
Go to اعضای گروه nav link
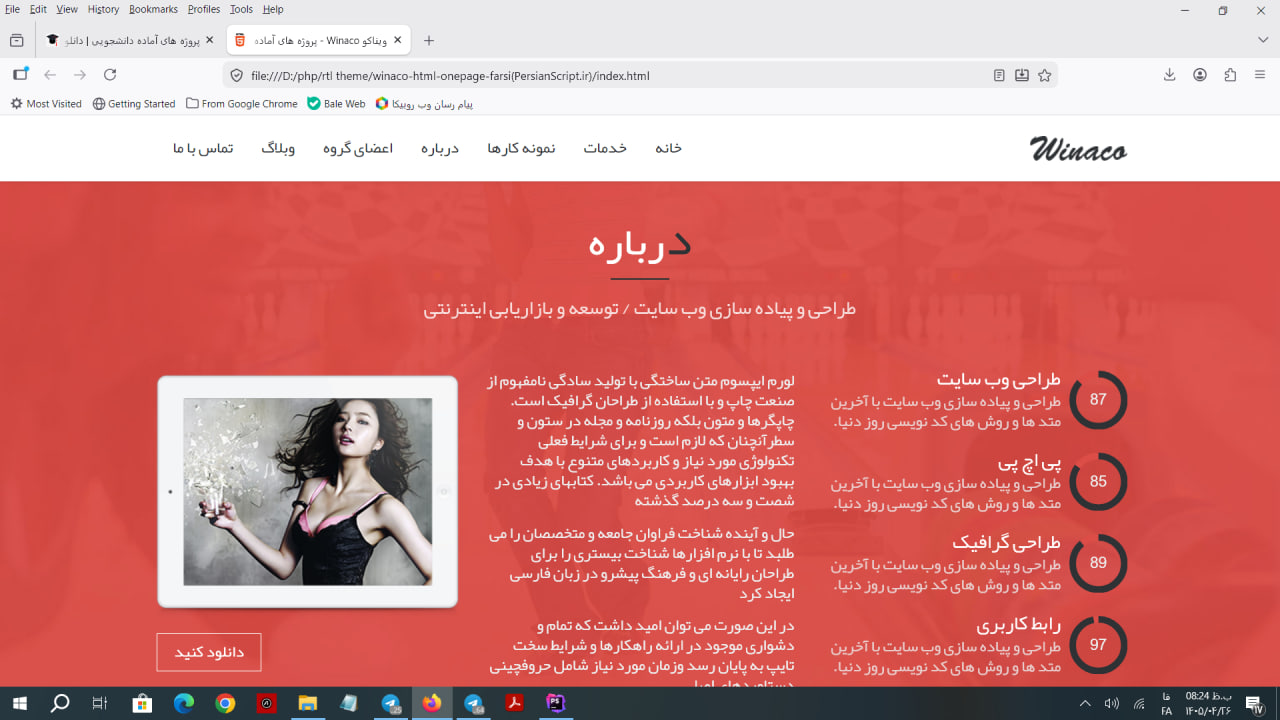(x=358, y=148)
